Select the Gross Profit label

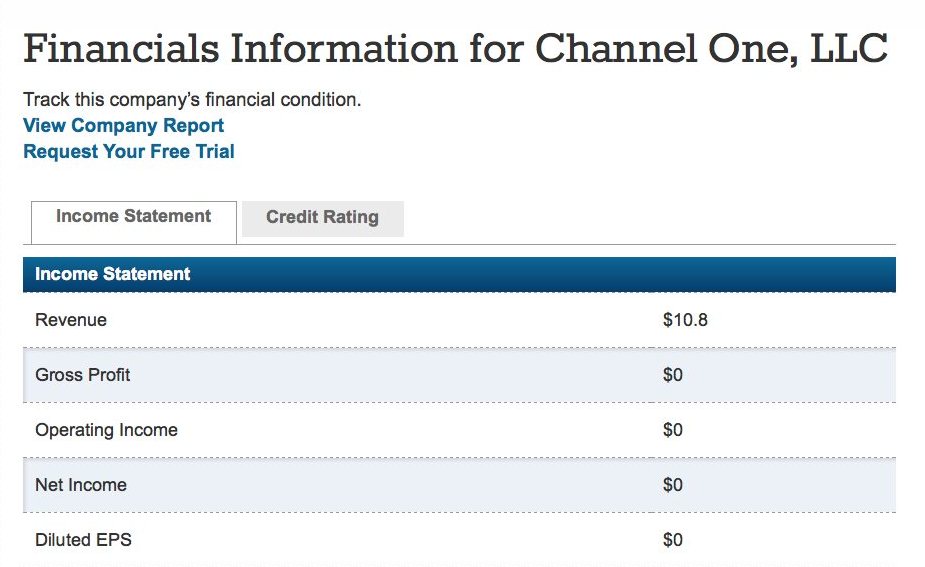click(x=83, y=375)
